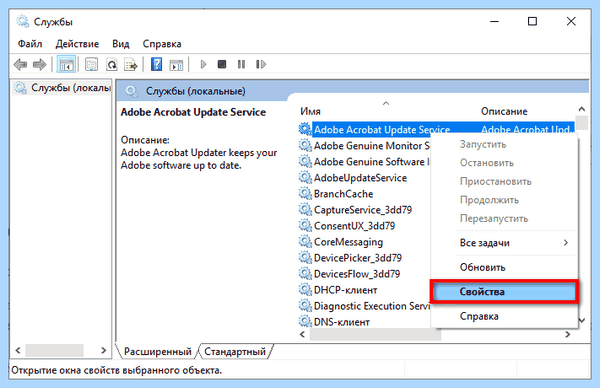Screen dimensions: 600x388
Task: Expand Все задачи submenu
Action: (504, 243)
